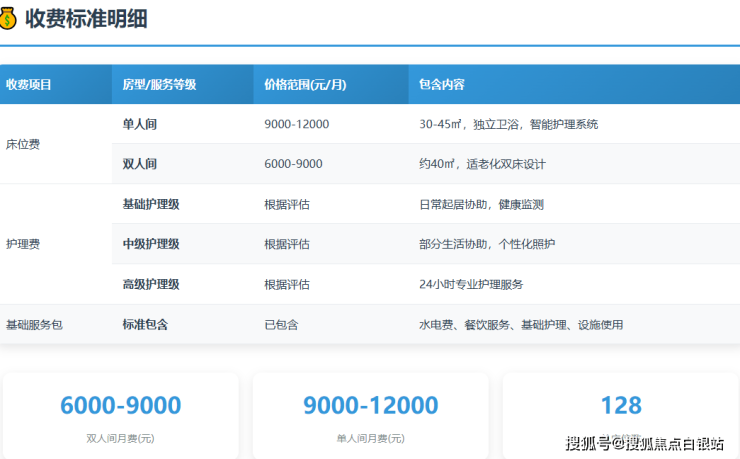Viewport: 740px width, 459px height.
Task: Click the money bag icon beside the title
Action: pyautogui.click(x=10, y=18)
